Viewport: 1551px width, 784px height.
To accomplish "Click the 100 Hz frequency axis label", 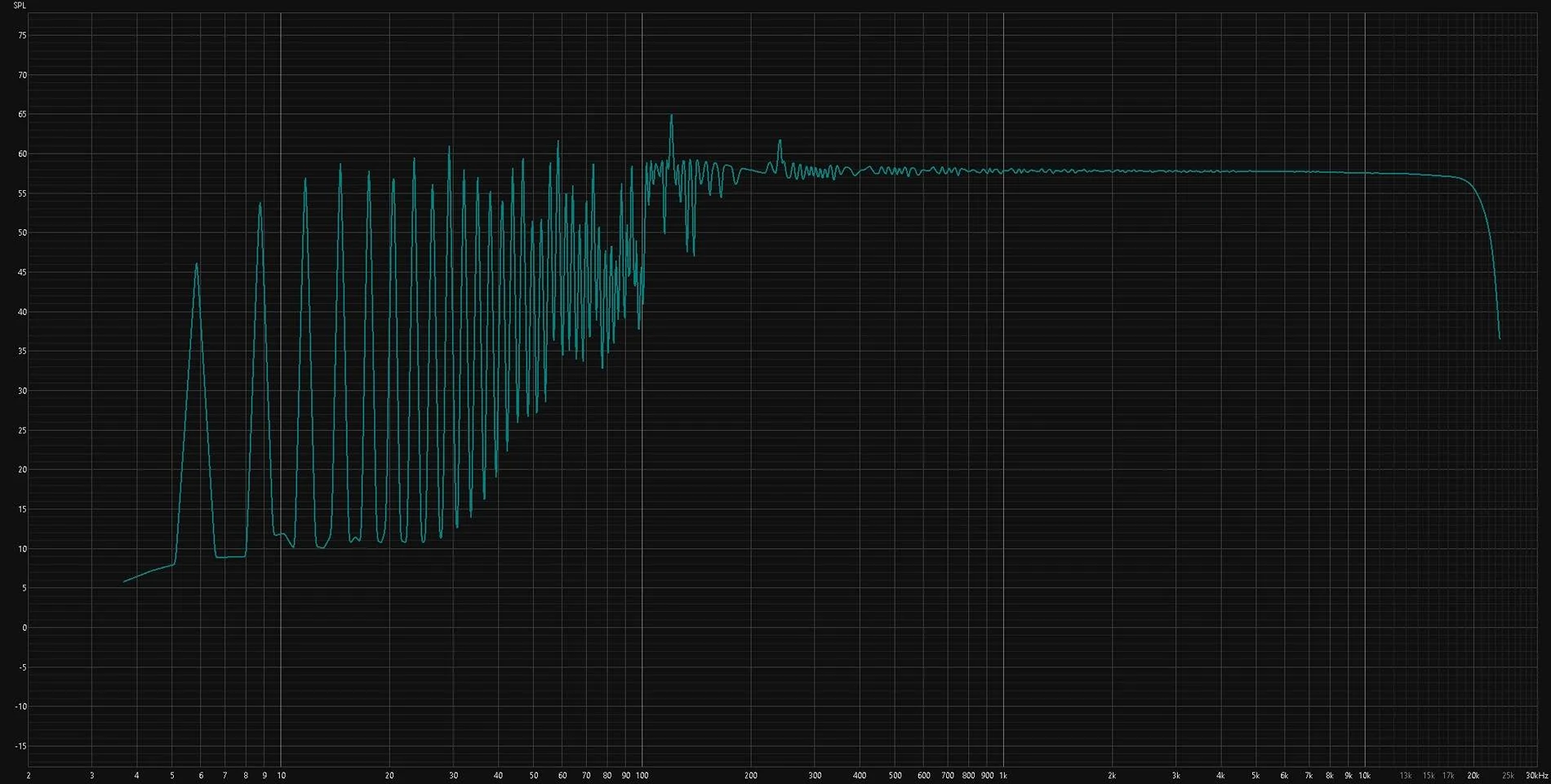I will click(642, 776).
